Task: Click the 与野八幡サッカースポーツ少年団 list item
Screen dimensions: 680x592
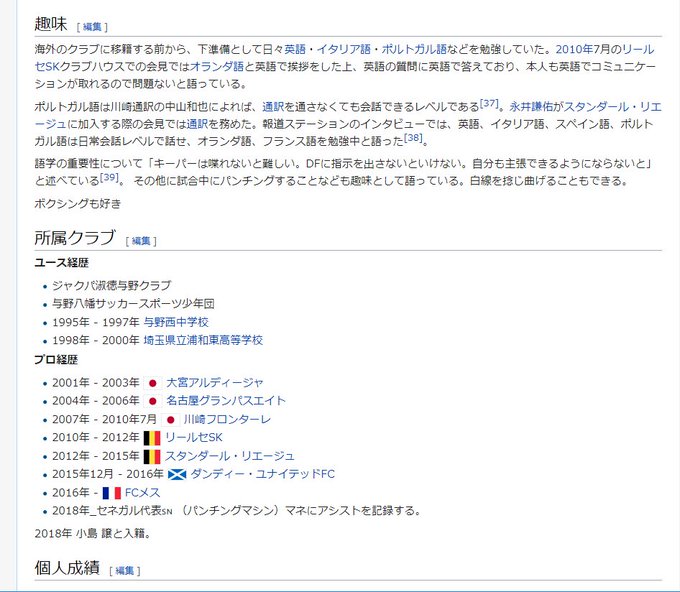Action: point(134,304)
